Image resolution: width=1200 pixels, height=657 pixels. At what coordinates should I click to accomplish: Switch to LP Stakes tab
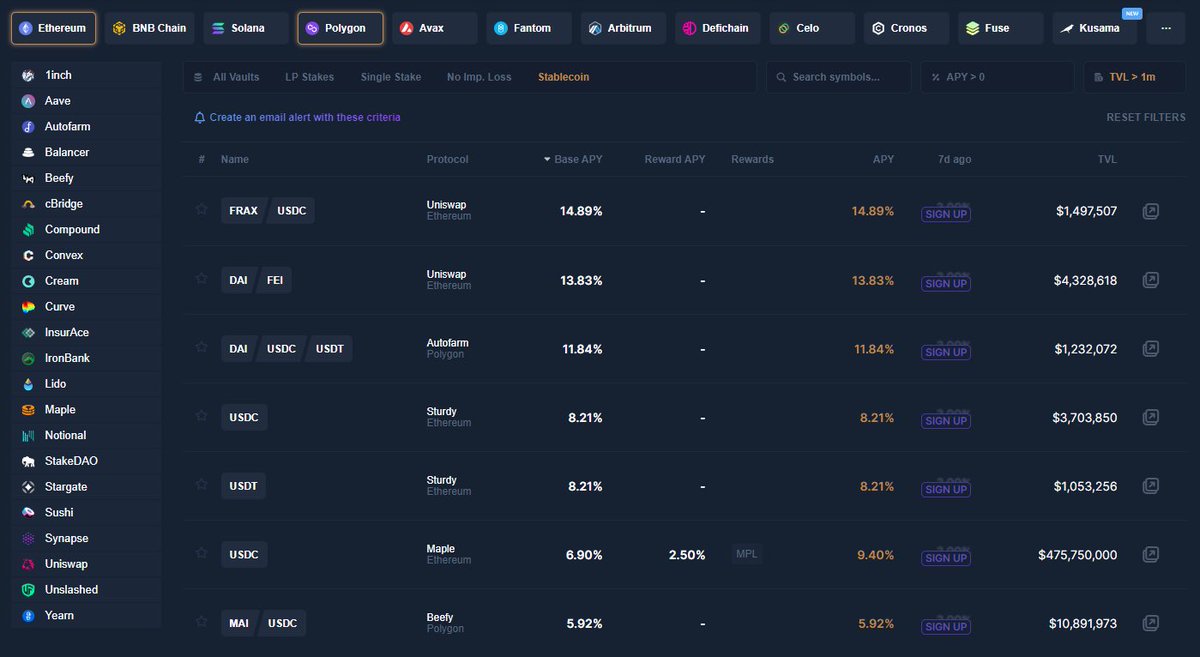pos(310,77)
